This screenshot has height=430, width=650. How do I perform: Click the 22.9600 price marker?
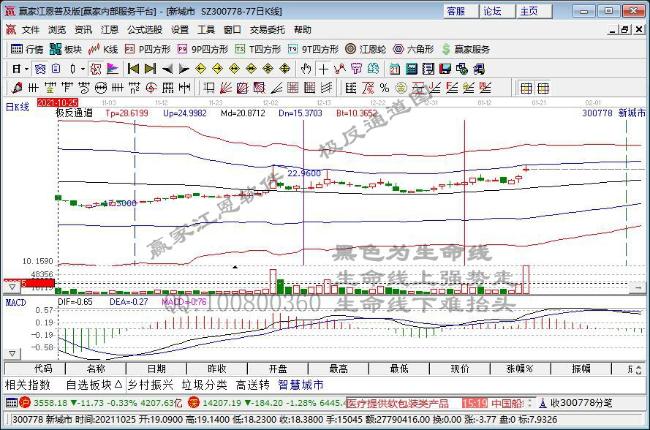304,173
